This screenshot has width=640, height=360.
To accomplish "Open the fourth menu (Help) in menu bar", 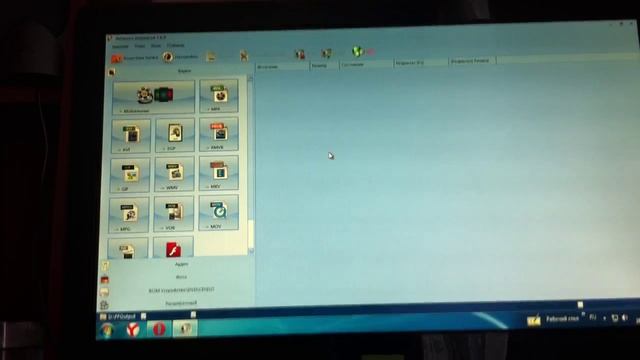I will point(176,45).
